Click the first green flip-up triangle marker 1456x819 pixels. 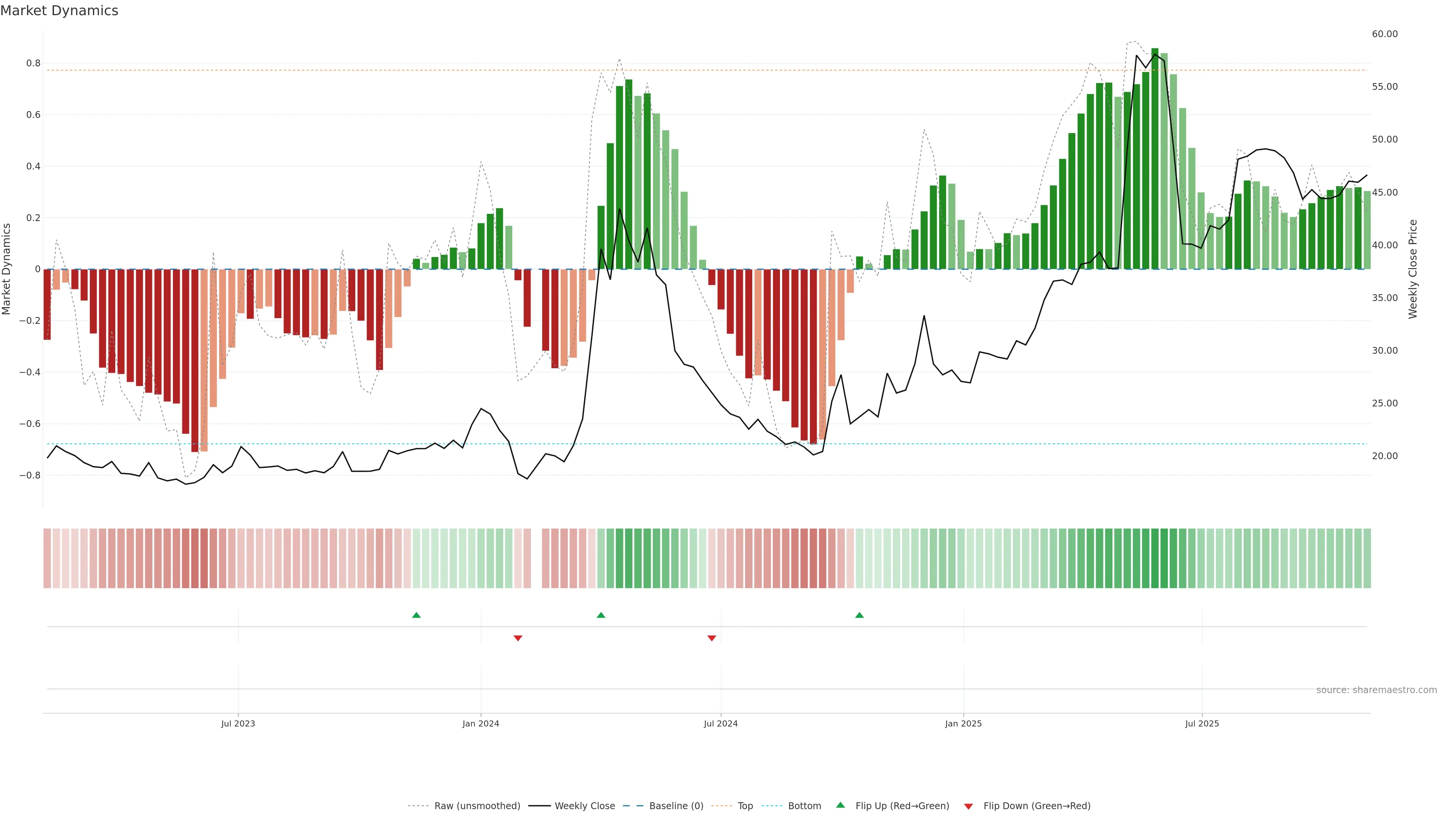417,615
